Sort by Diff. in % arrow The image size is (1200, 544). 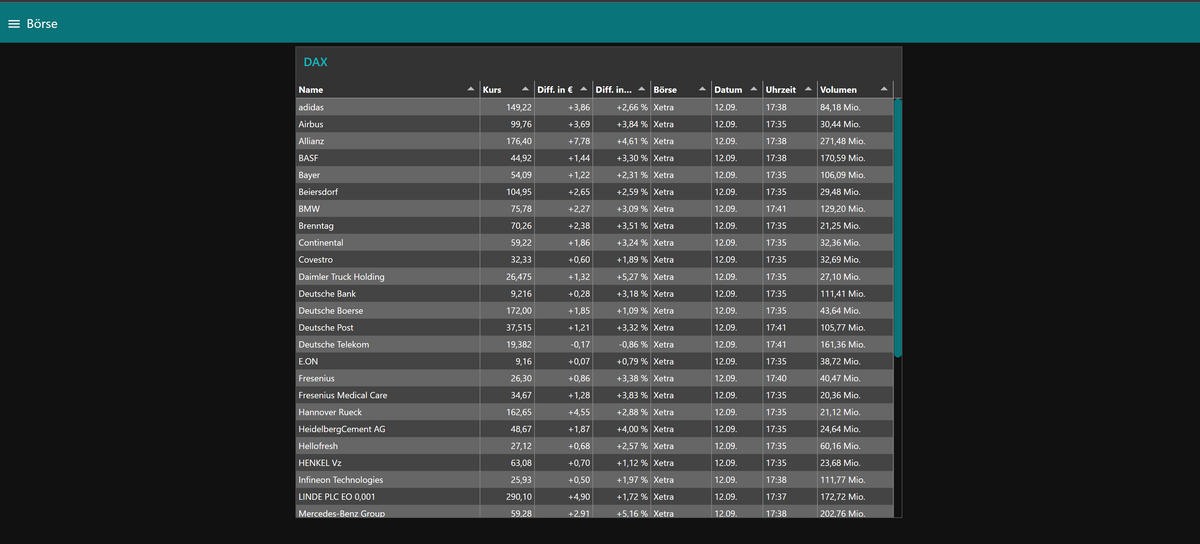tap(641, 90)
